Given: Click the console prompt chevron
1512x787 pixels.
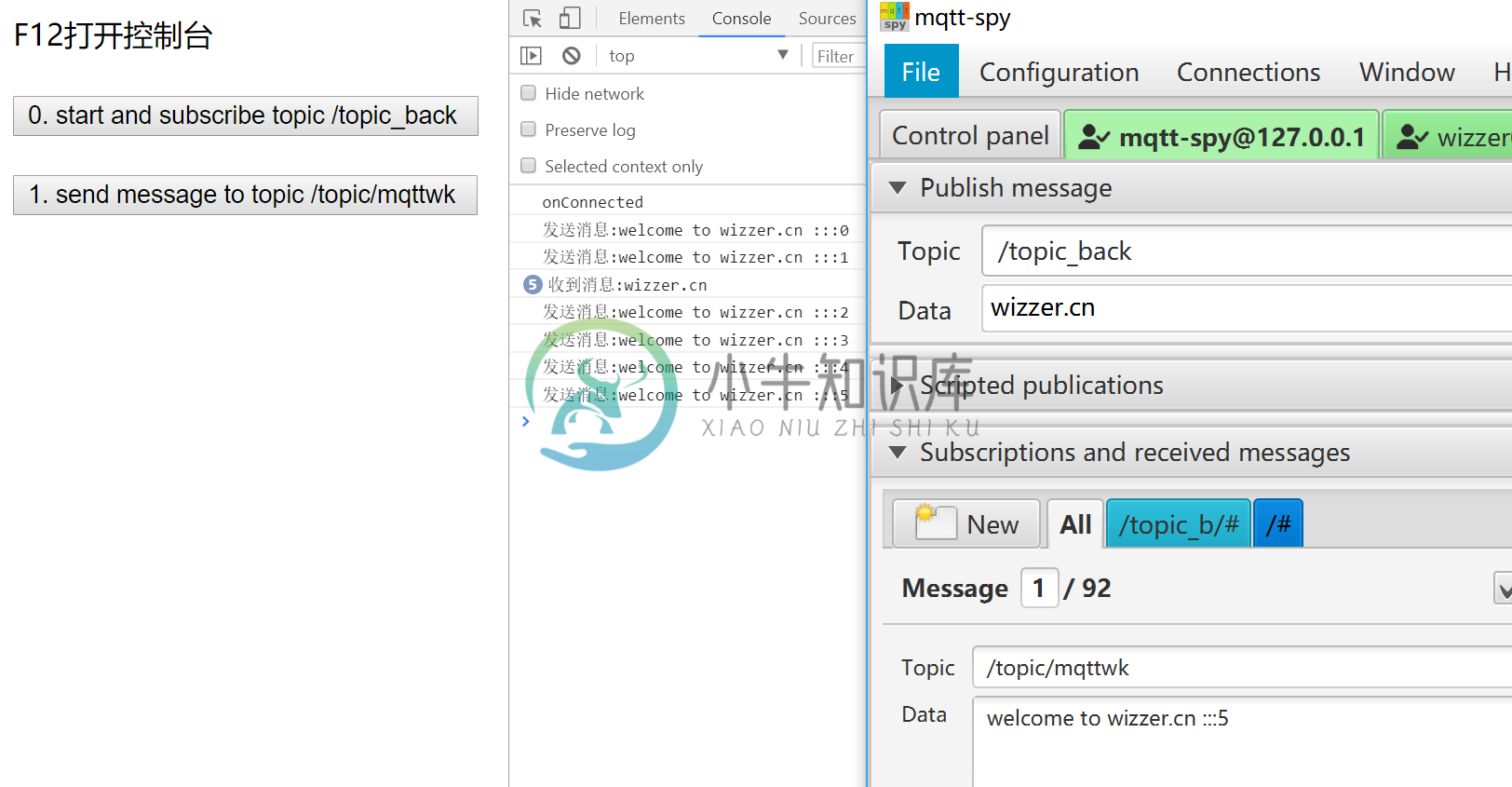Looking at the screenshot, I should click(x=526, y=421).
